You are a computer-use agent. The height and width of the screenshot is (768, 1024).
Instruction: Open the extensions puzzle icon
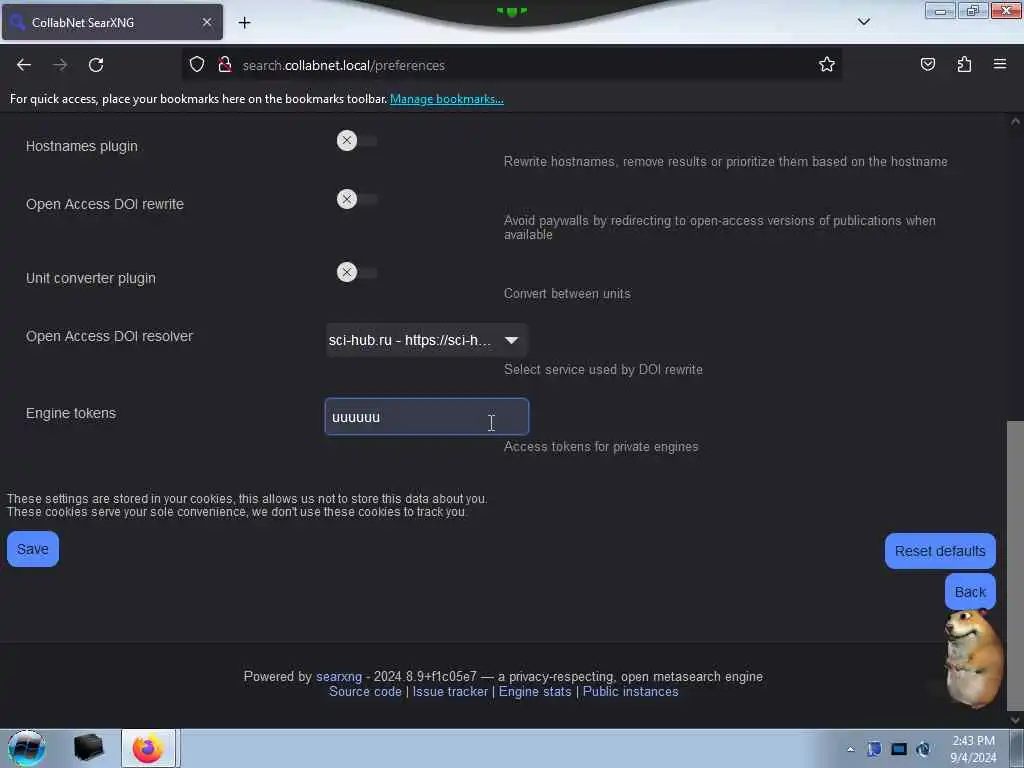pyautogui.click(x=964, y=64)
